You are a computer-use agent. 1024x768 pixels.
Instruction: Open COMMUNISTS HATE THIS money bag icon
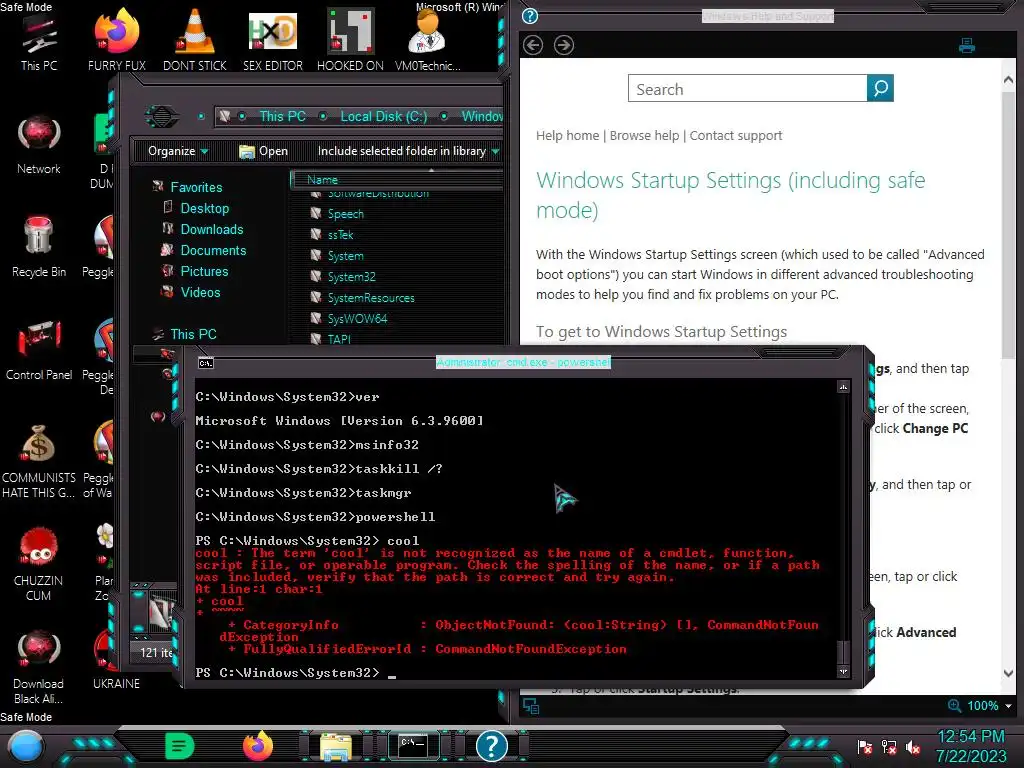point(39,461)
